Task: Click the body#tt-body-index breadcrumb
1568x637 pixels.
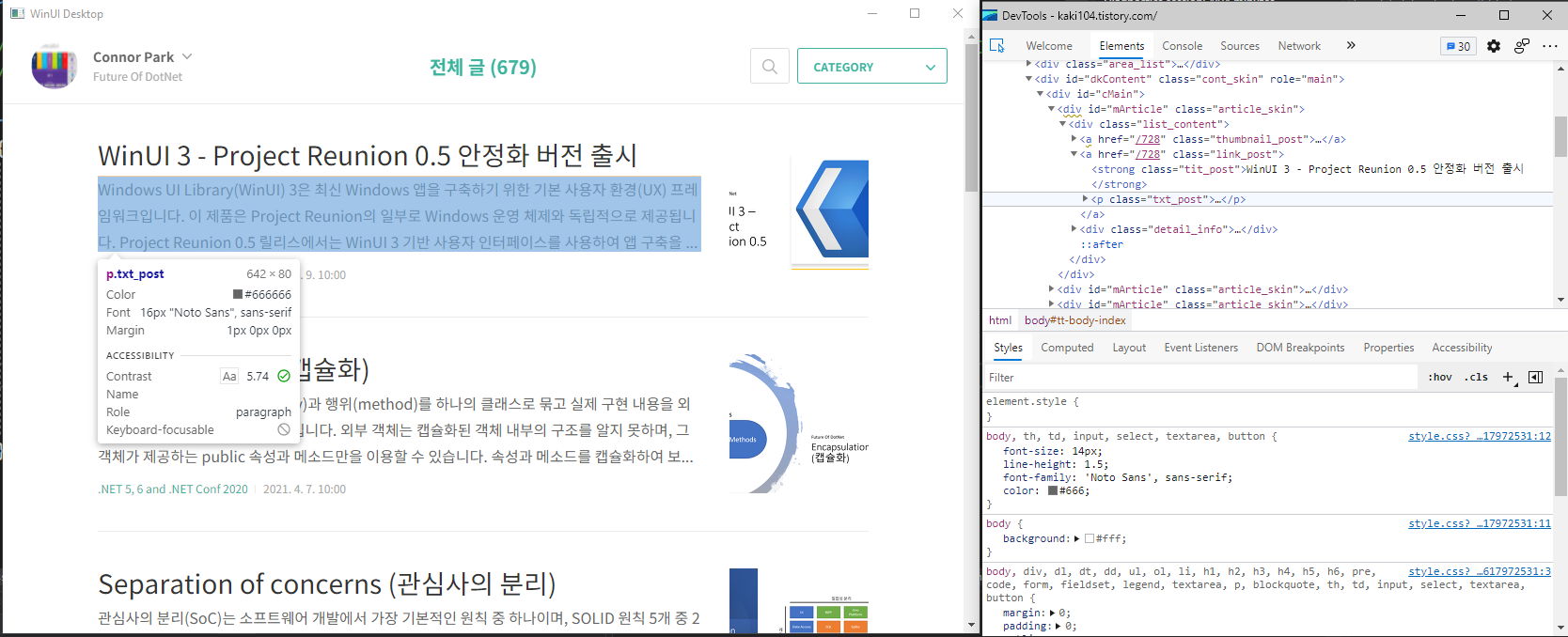Action: 1075,320
